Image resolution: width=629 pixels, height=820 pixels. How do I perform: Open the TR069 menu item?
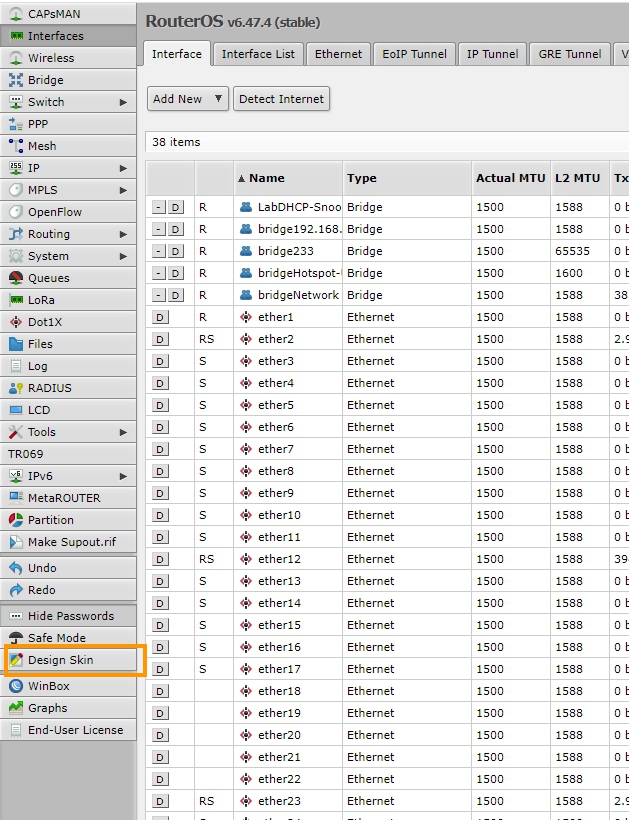pyautogui.click(x=68, y=454)
